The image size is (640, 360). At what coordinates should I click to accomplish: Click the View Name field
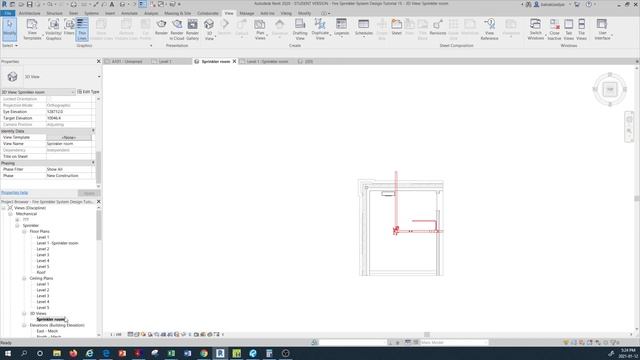pyautogui.click(x=69, y=144)
